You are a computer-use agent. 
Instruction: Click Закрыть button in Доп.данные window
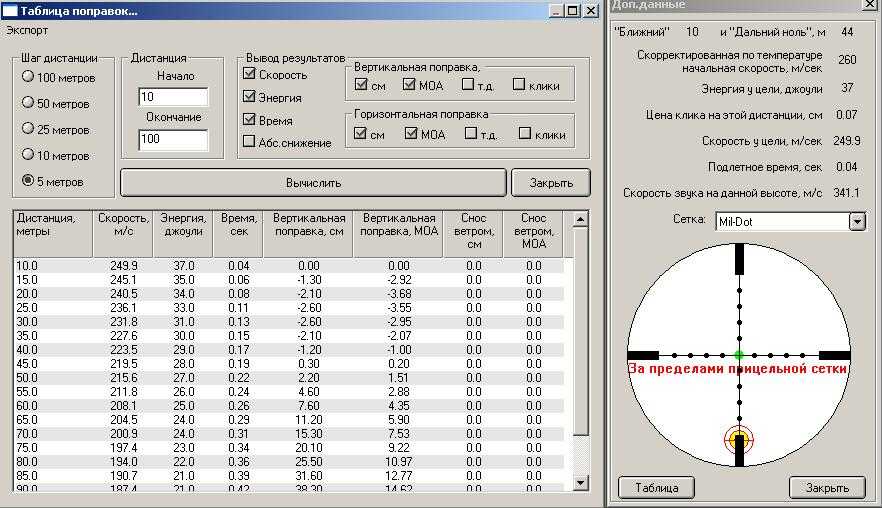(x=827, y=488)
